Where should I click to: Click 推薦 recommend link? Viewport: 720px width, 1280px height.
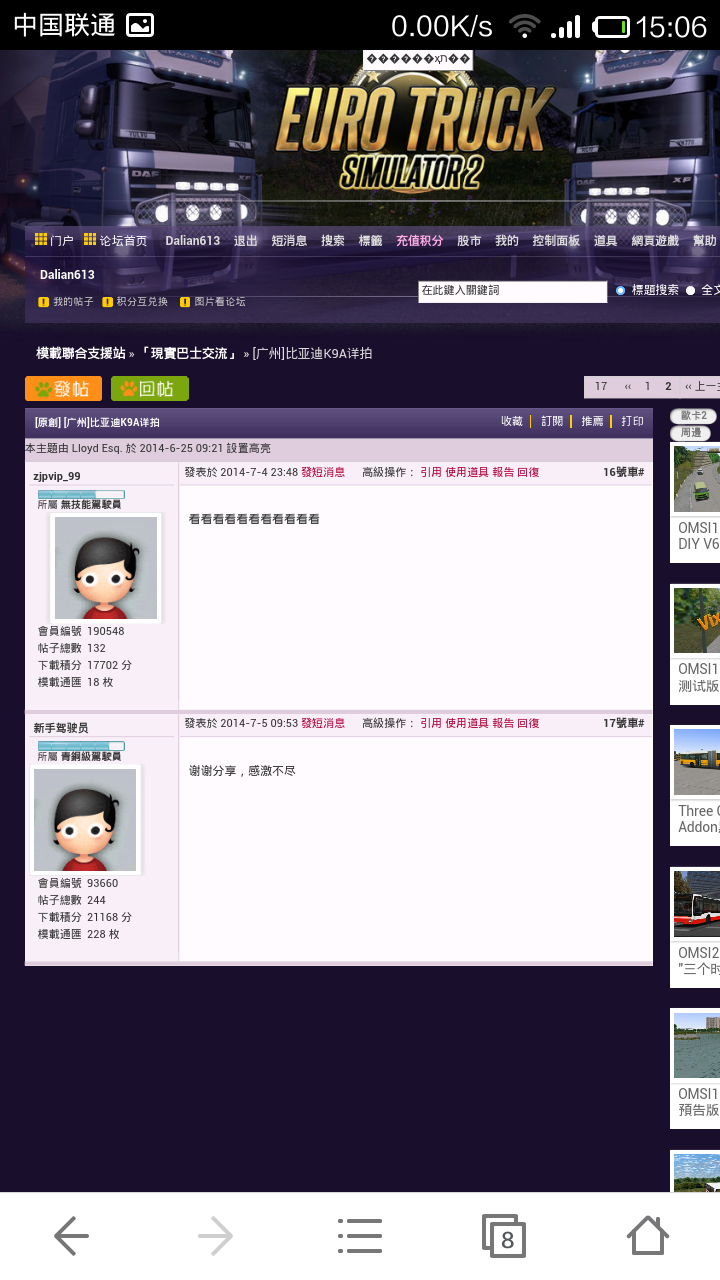pyautogui.click(x=592, y=421)
